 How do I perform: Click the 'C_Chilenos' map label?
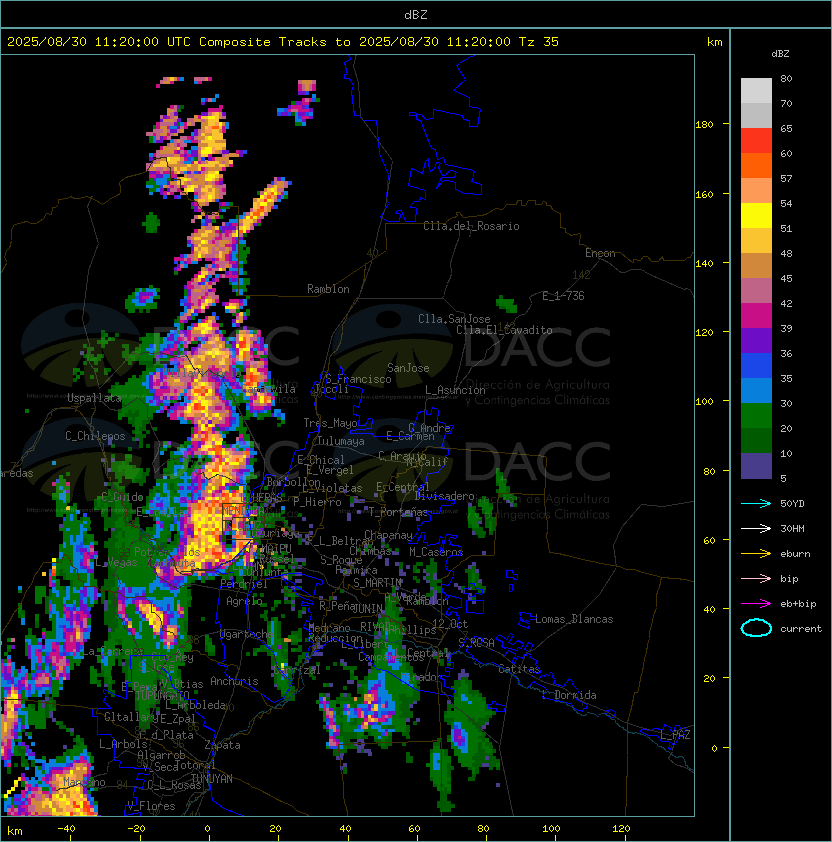95,436
